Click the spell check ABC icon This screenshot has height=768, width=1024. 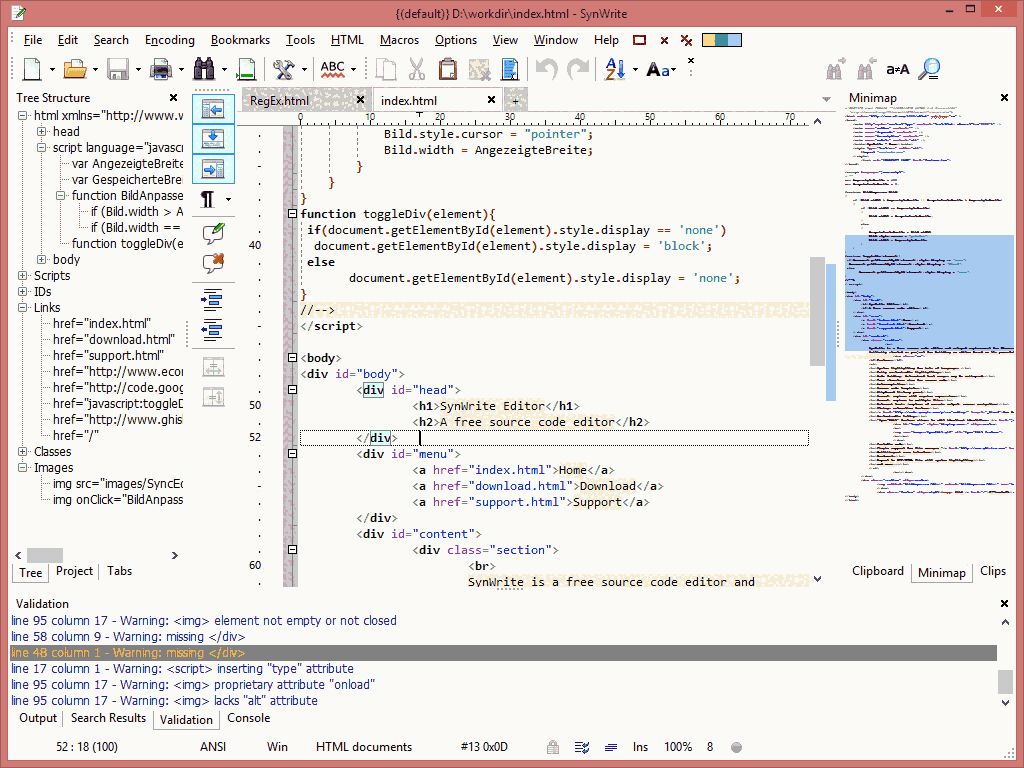[332, 69]
